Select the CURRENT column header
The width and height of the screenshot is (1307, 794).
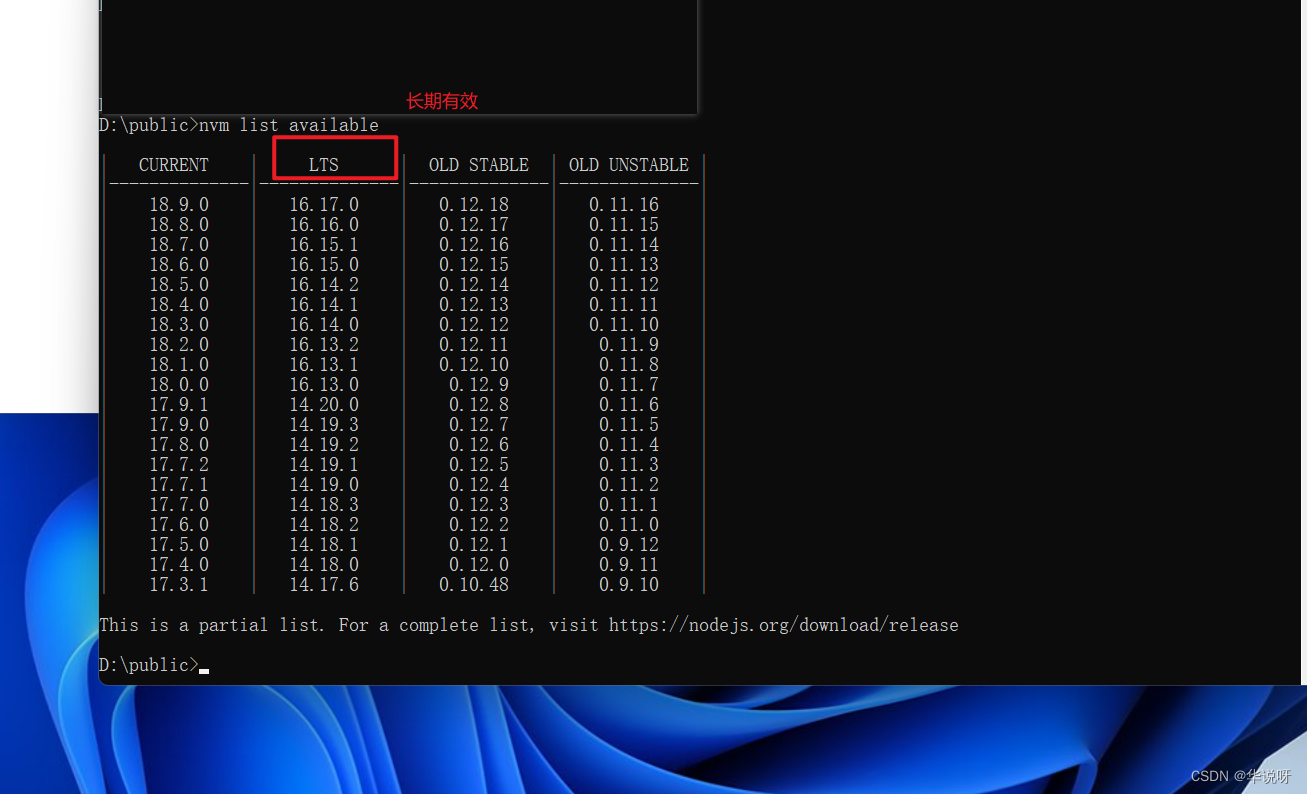174,165
